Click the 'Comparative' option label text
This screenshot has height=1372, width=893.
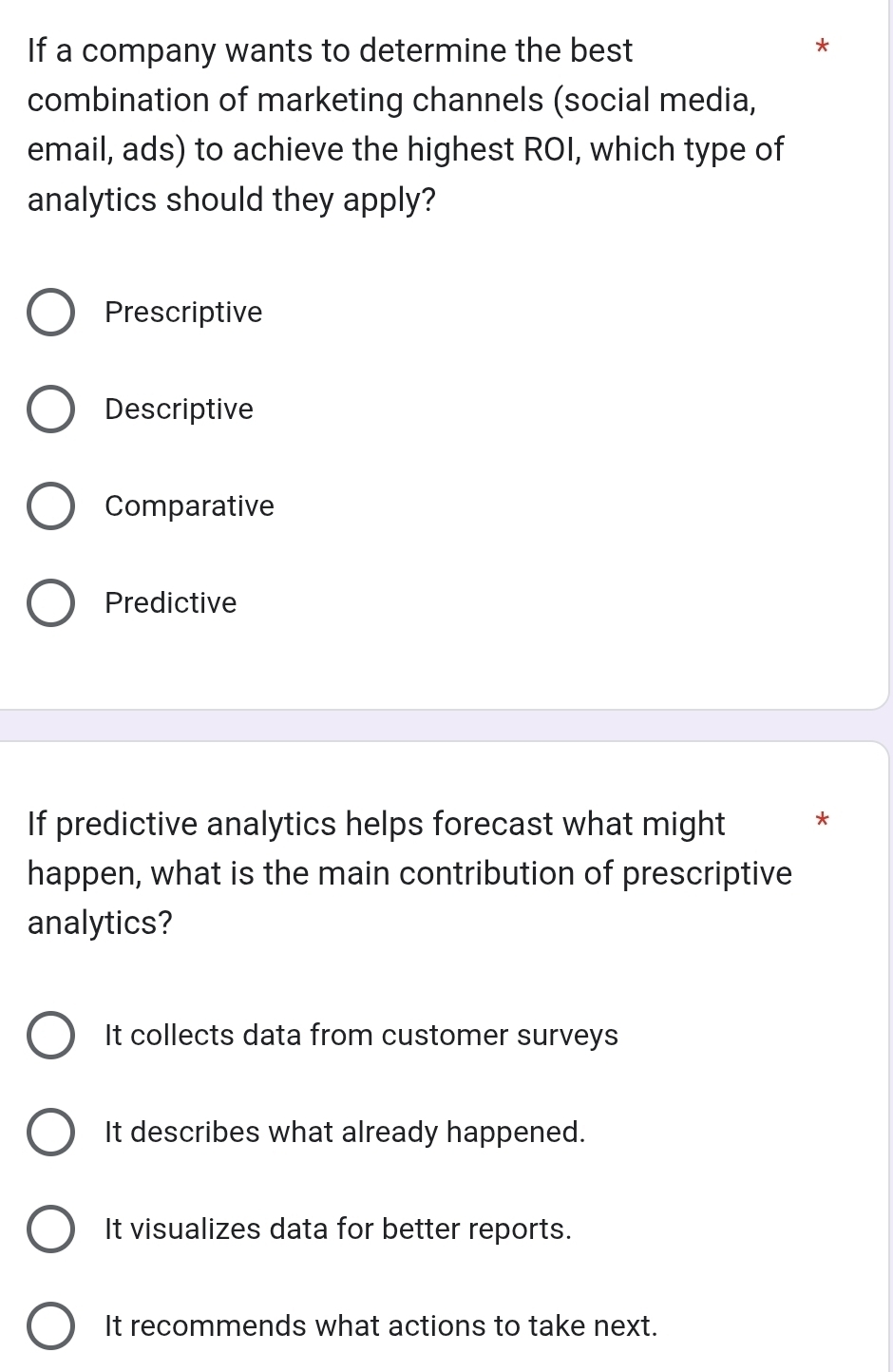click(x=189, y=506)
